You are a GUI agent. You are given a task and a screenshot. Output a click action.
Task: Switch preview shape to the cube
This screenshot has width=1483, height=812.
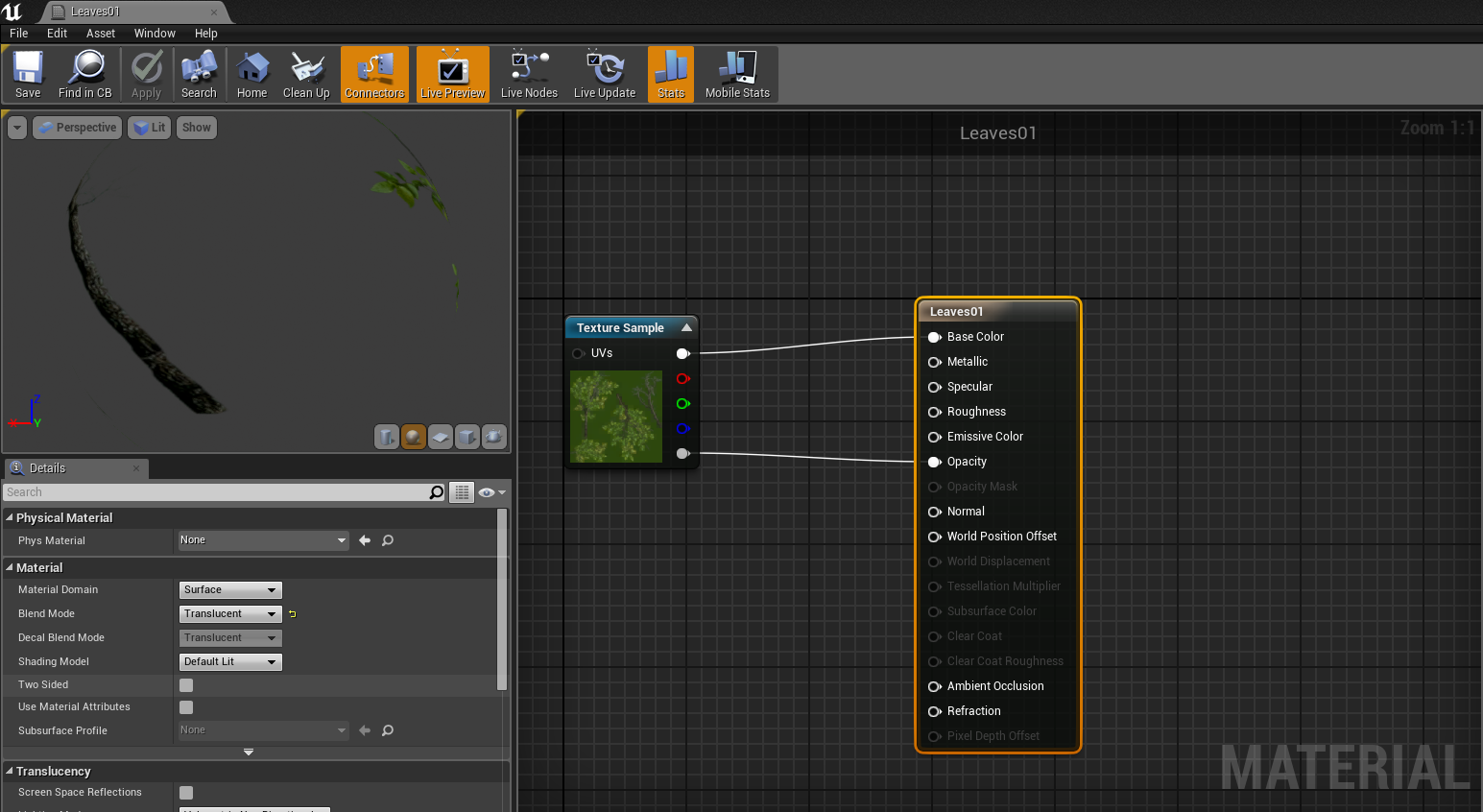[x=466, y=437]
